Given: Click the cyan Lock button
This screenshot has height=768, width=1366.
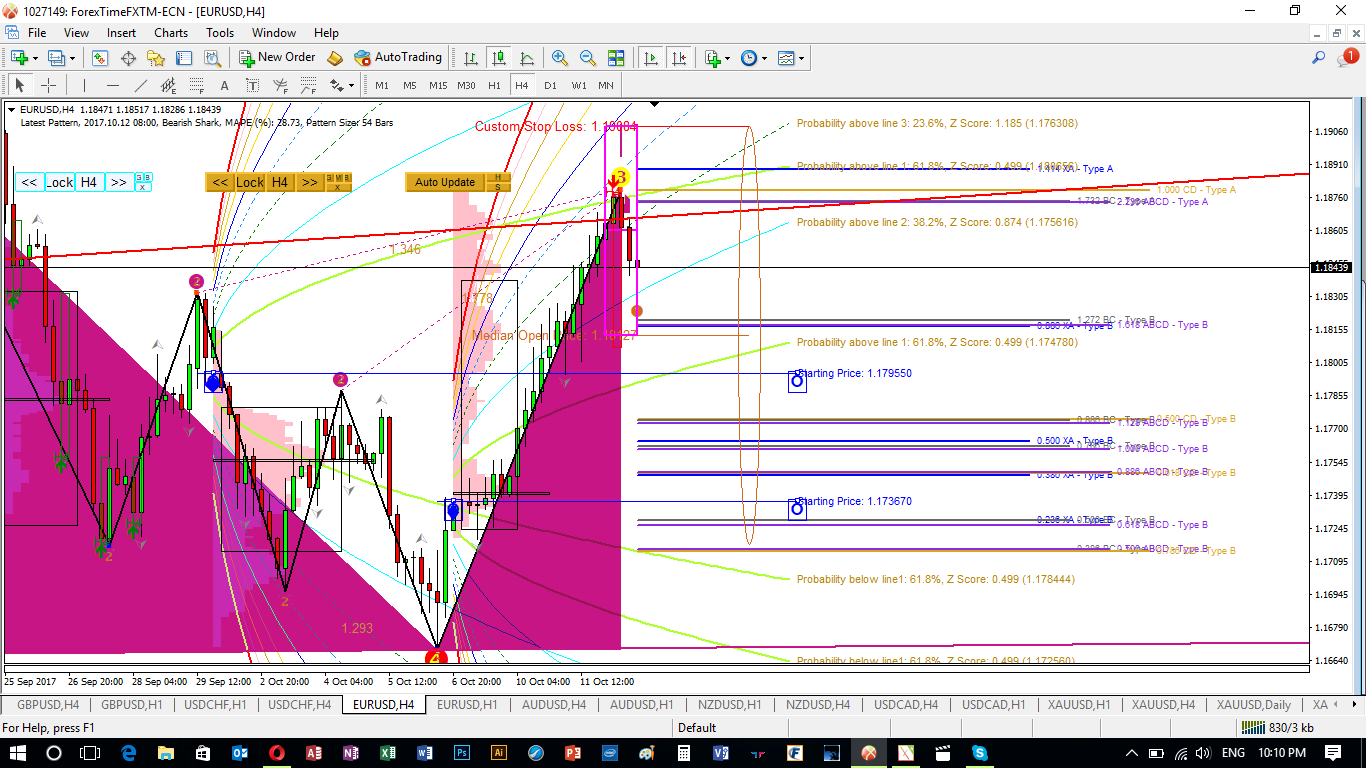Looking at the screenshot, I should [59, 182].
